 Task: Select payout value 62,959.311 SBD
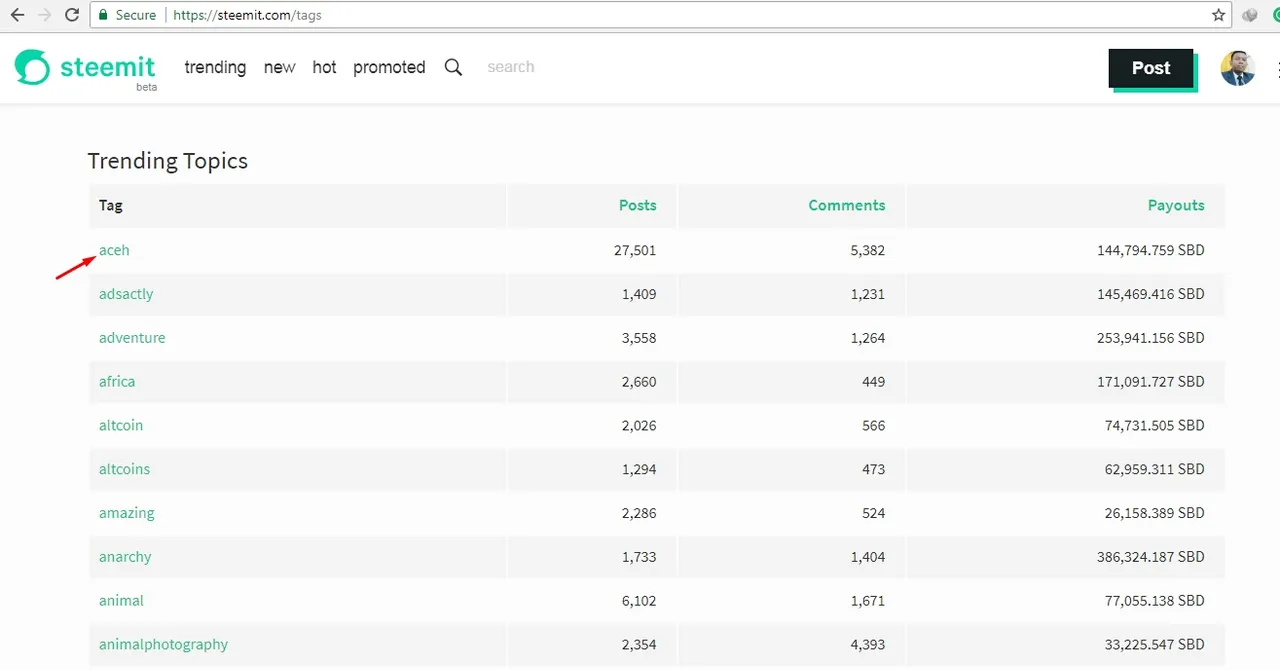[1155, 469]
